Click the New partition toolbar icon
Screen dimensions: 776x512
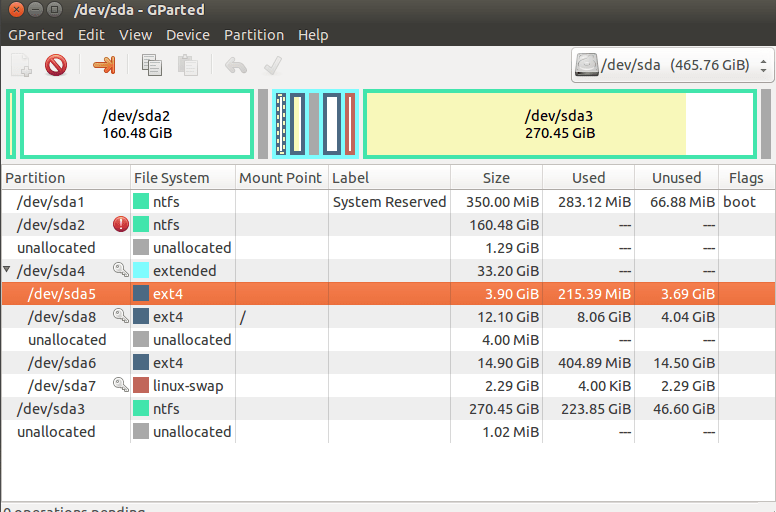[22, 65]
